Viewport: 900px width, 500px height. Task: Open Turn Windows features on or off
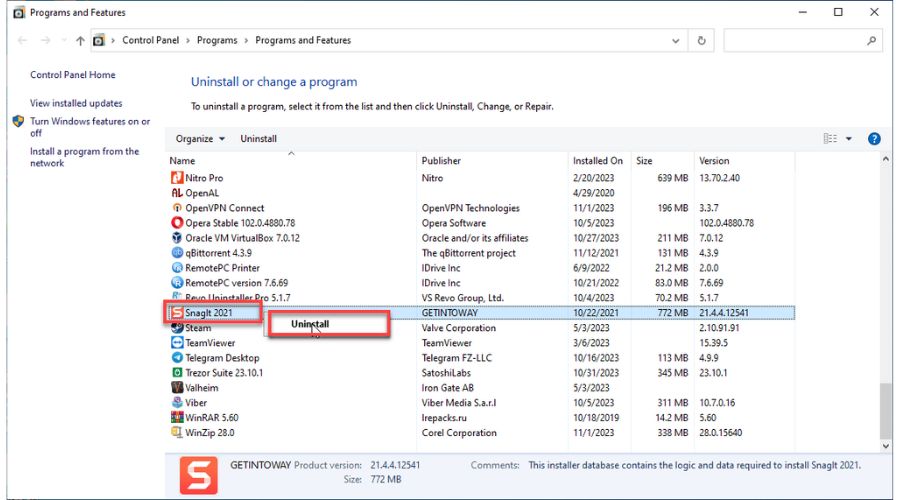tap(90, 127)
